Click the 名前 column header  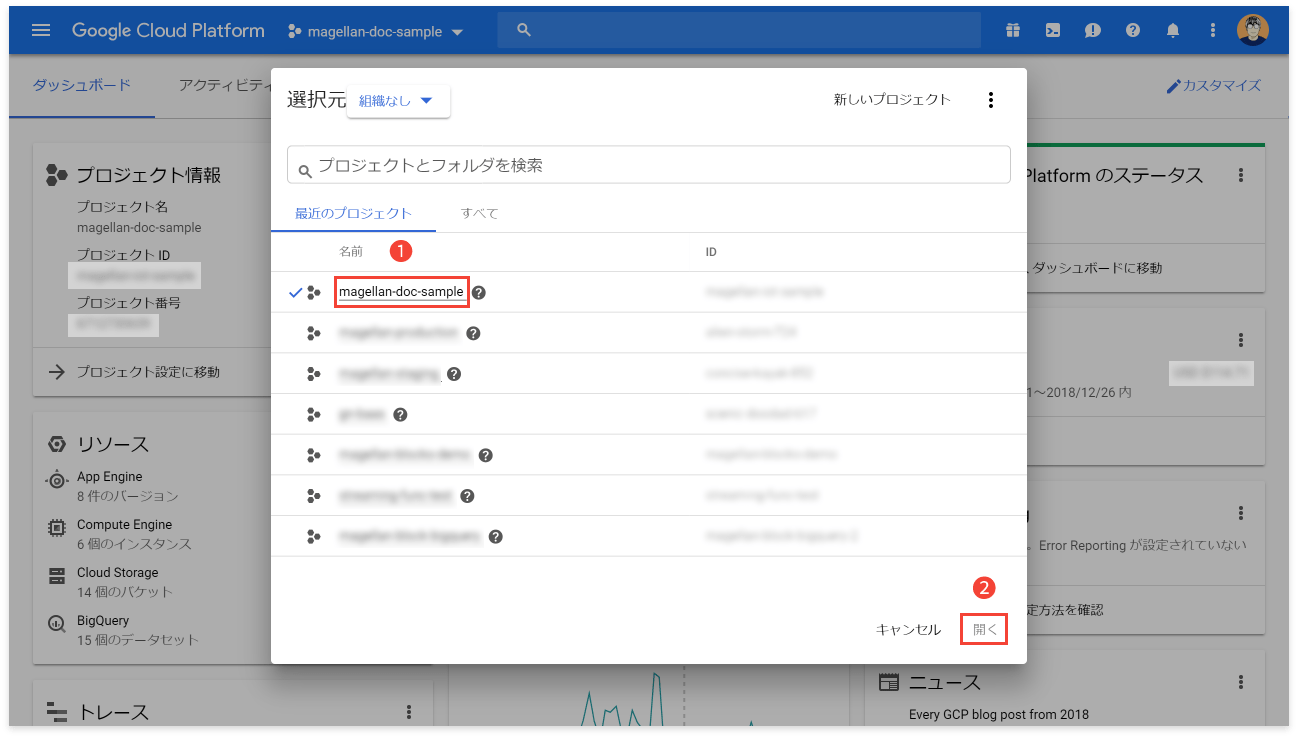click(351, 252)
